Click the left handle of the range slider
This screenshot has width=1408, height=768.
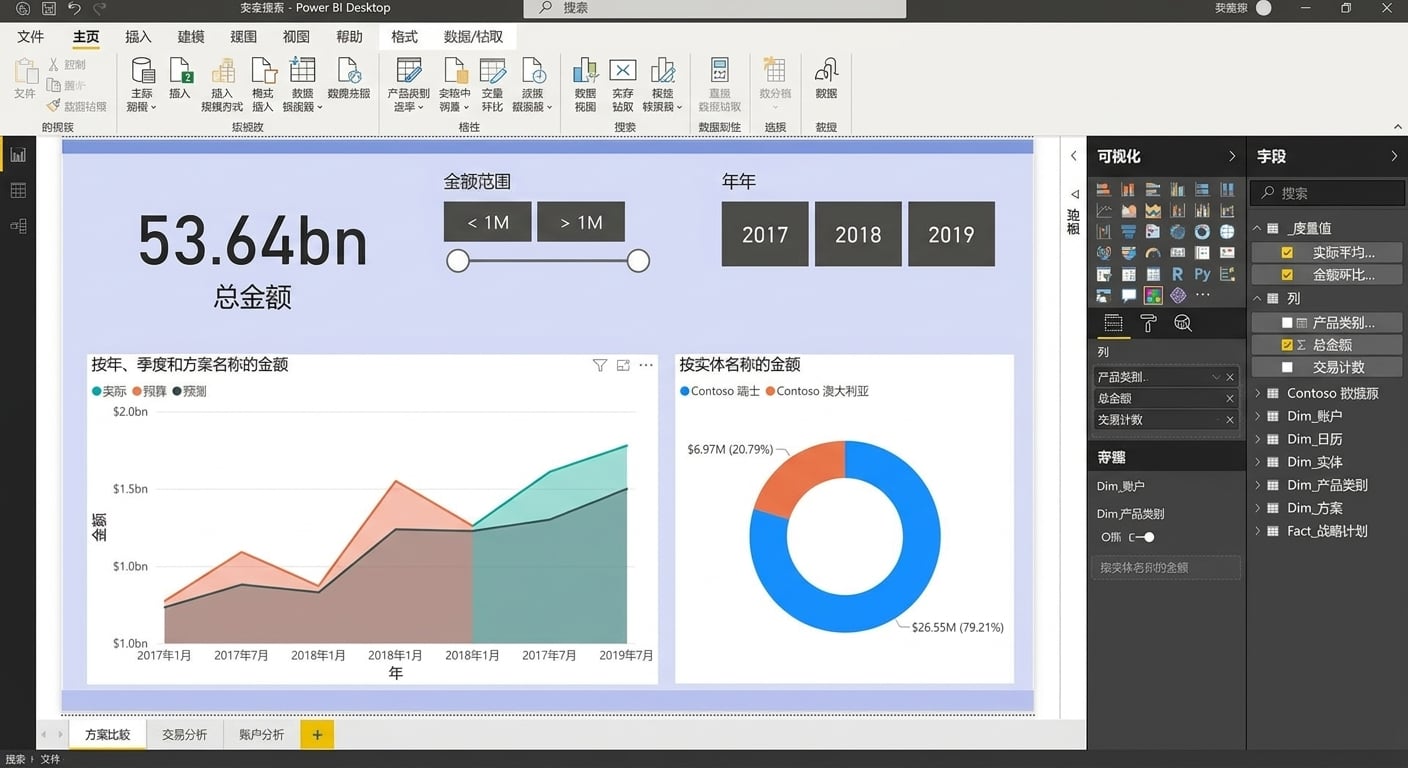tap(458, 261)
